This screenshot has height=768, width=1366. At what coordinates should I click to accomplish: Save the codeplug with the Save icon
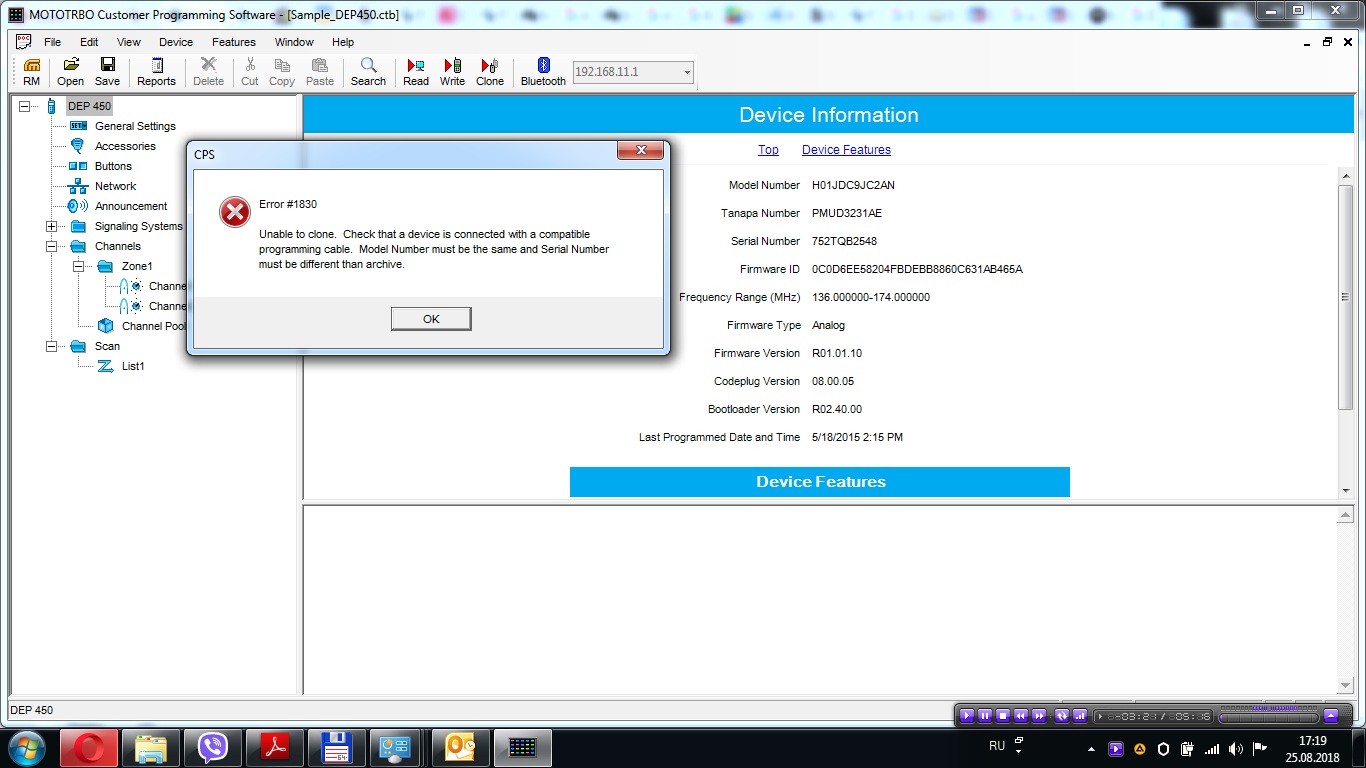107,72
